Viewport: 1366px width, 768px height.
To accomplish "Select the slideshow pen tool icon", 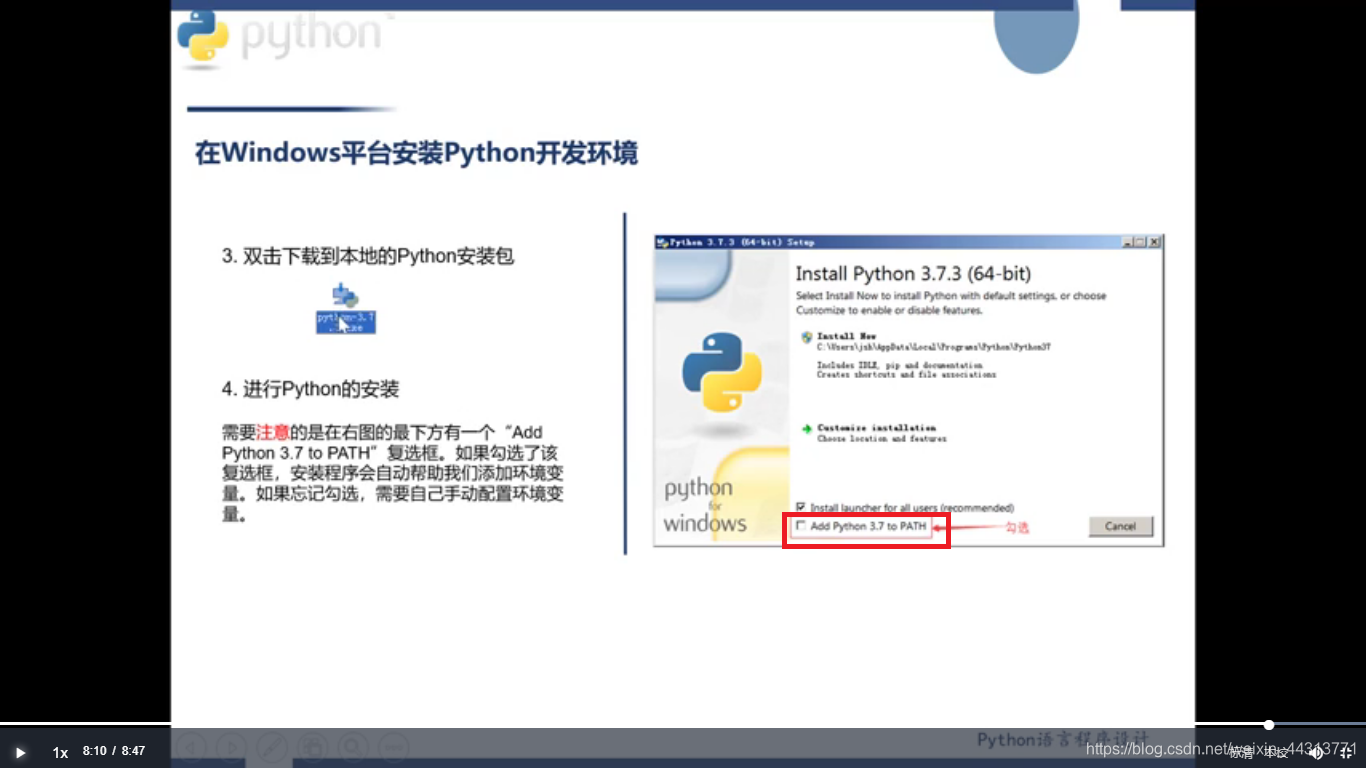I will tap(272, 747).
